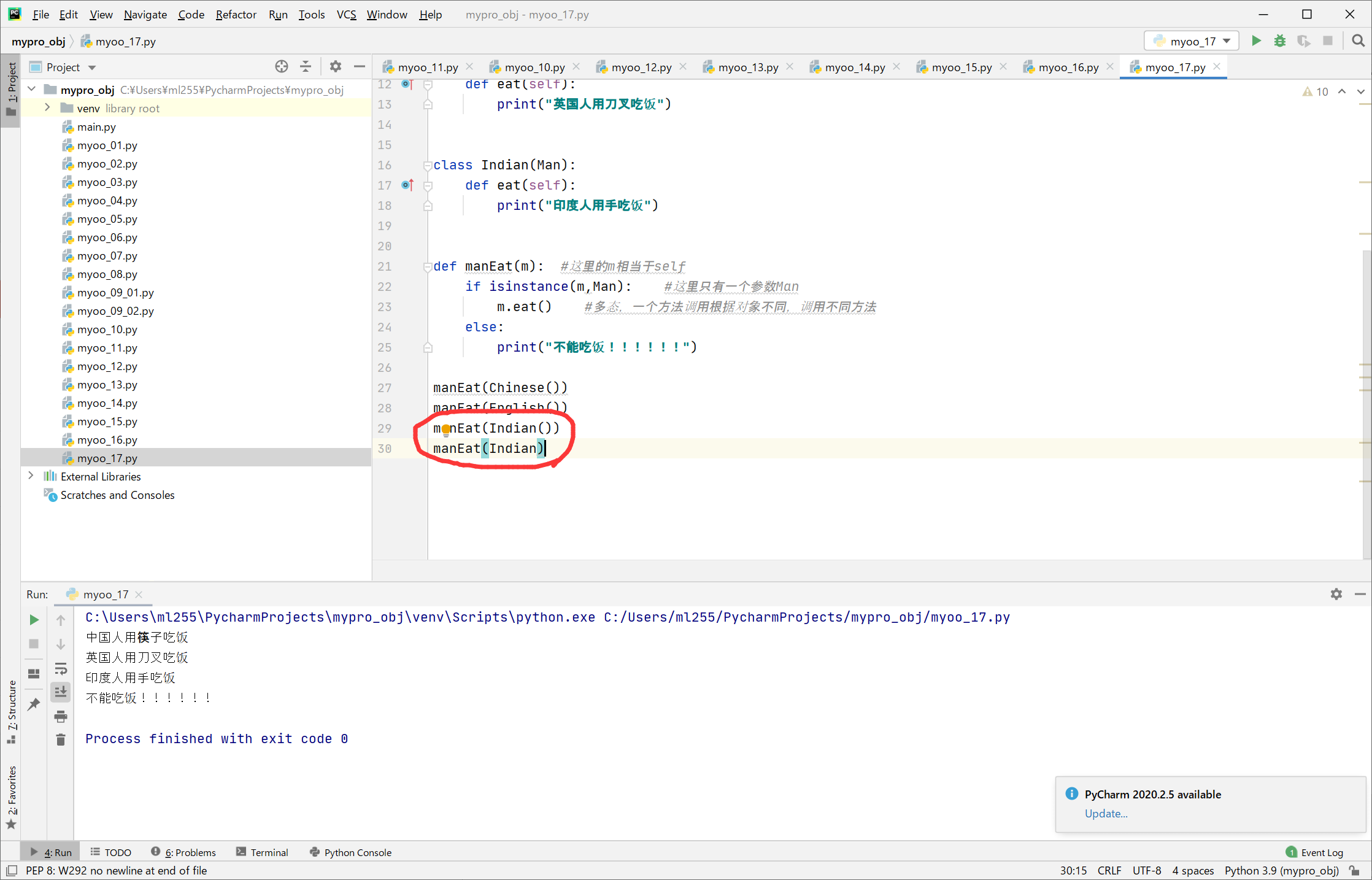Open the 6: Problems tool window
The width and height of the screenshot is (1372, 880).
pos(183,852)
